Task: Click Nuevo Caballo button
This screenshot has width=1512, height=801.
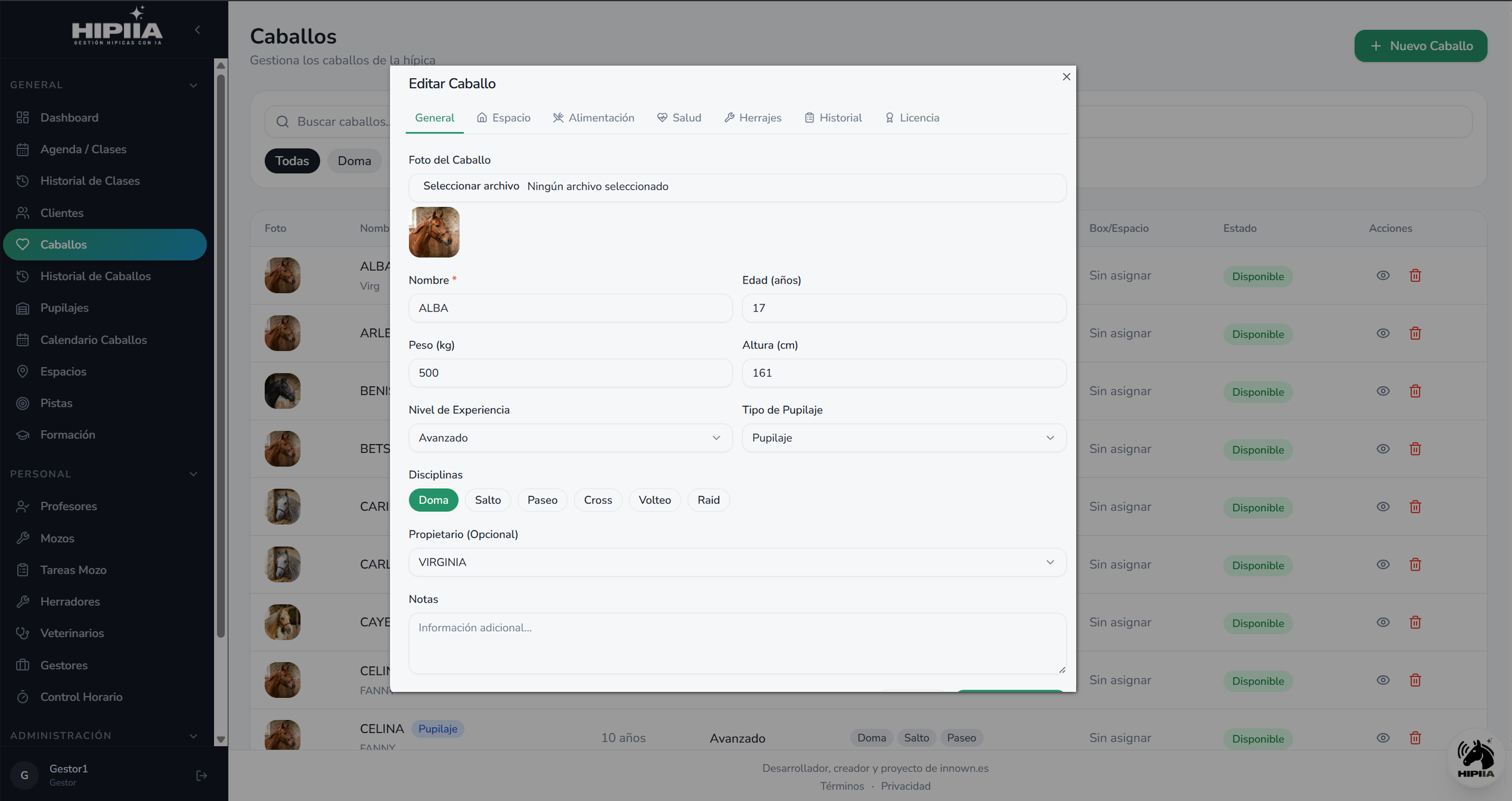Action: tap(1421, 46)
